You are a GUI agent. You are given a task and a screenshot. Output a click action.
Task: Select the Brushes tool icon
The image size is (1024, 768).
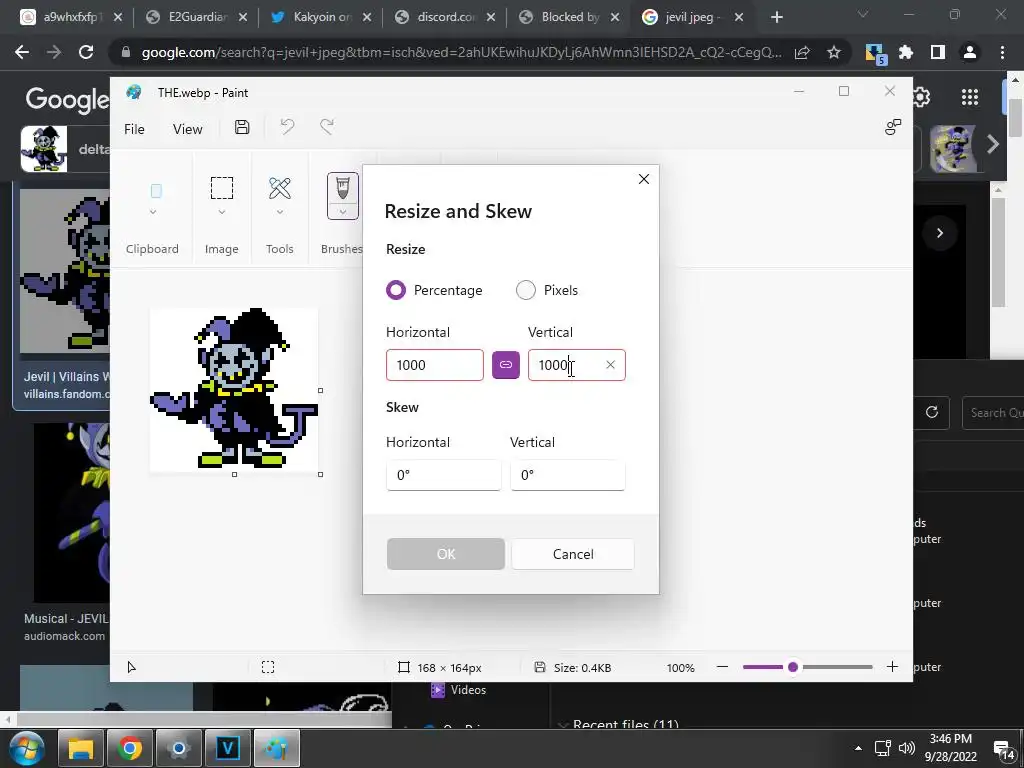pos(343,189)
